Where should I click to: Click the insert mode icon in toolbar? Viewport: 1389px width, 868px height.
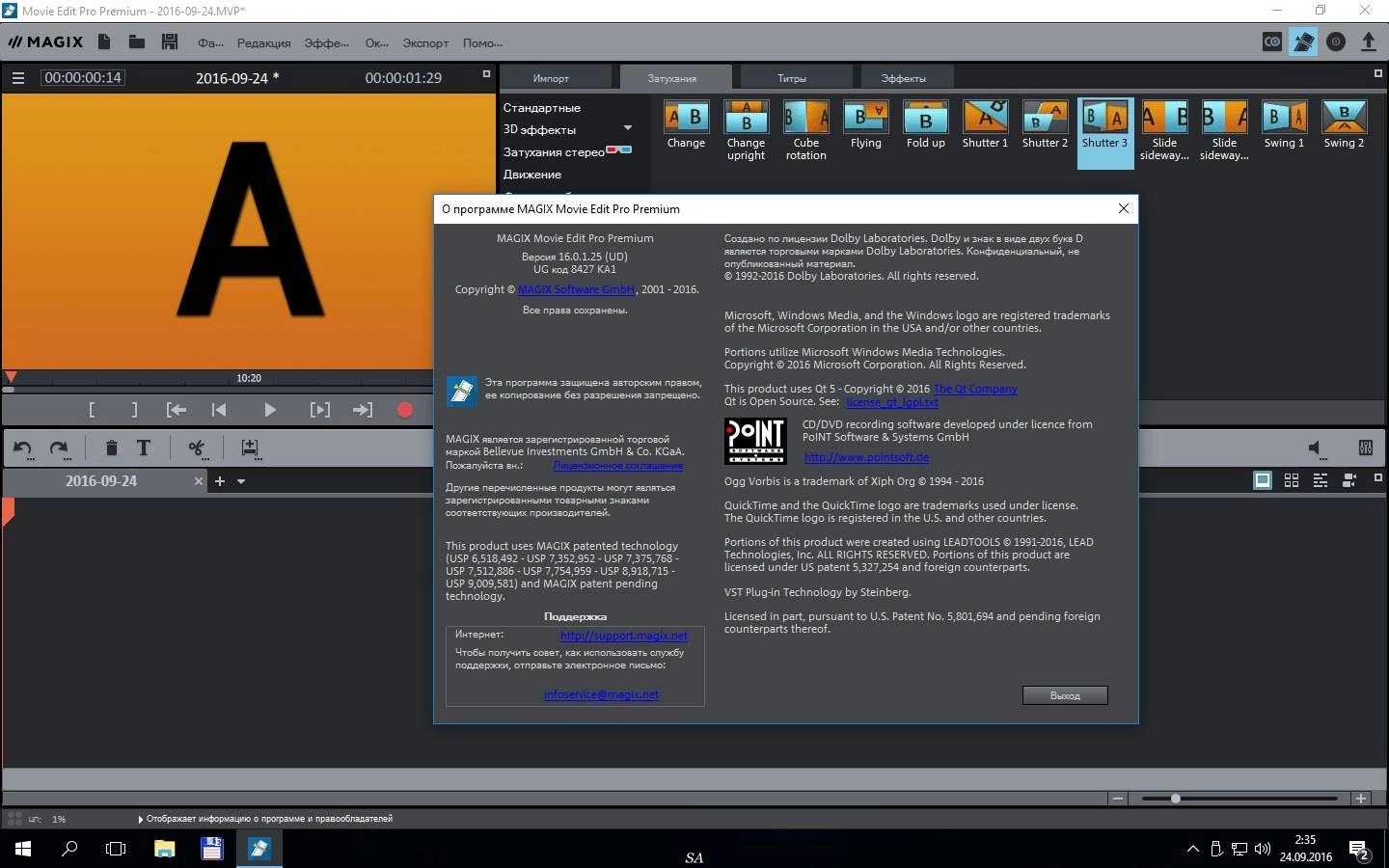(x=250, y=448)
